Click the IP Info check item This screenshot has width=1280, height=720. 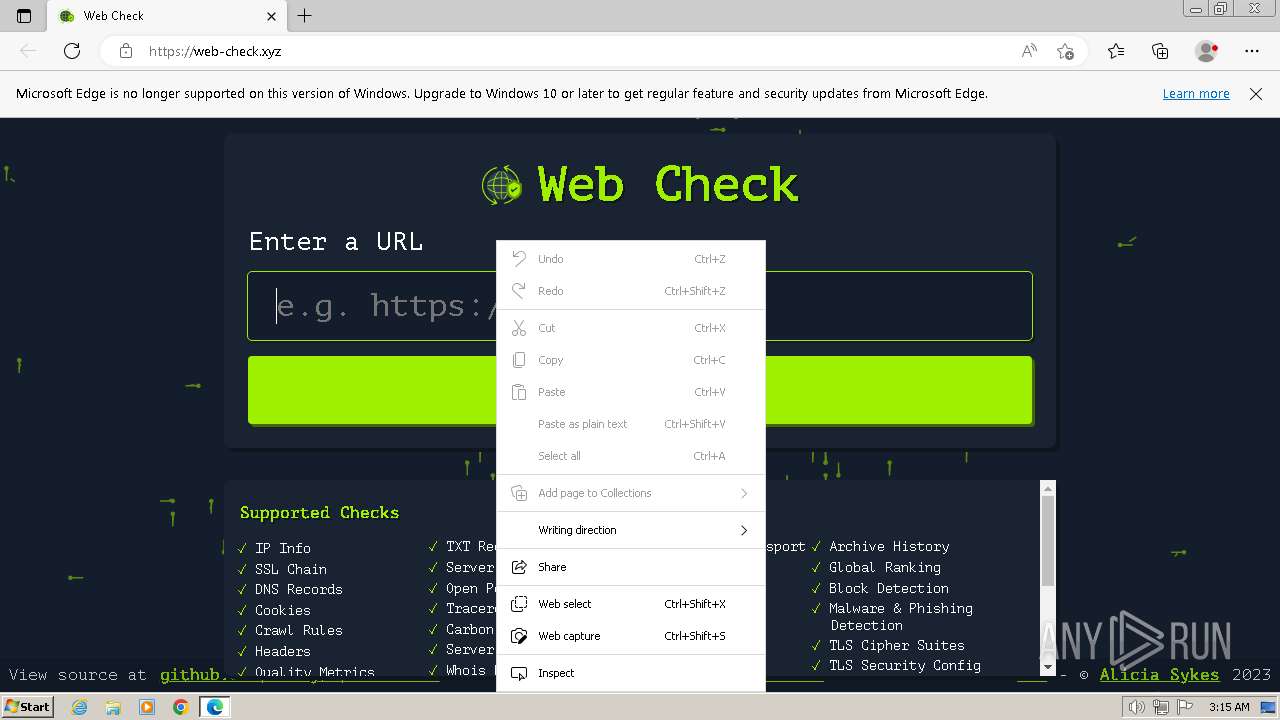point(282,548)
